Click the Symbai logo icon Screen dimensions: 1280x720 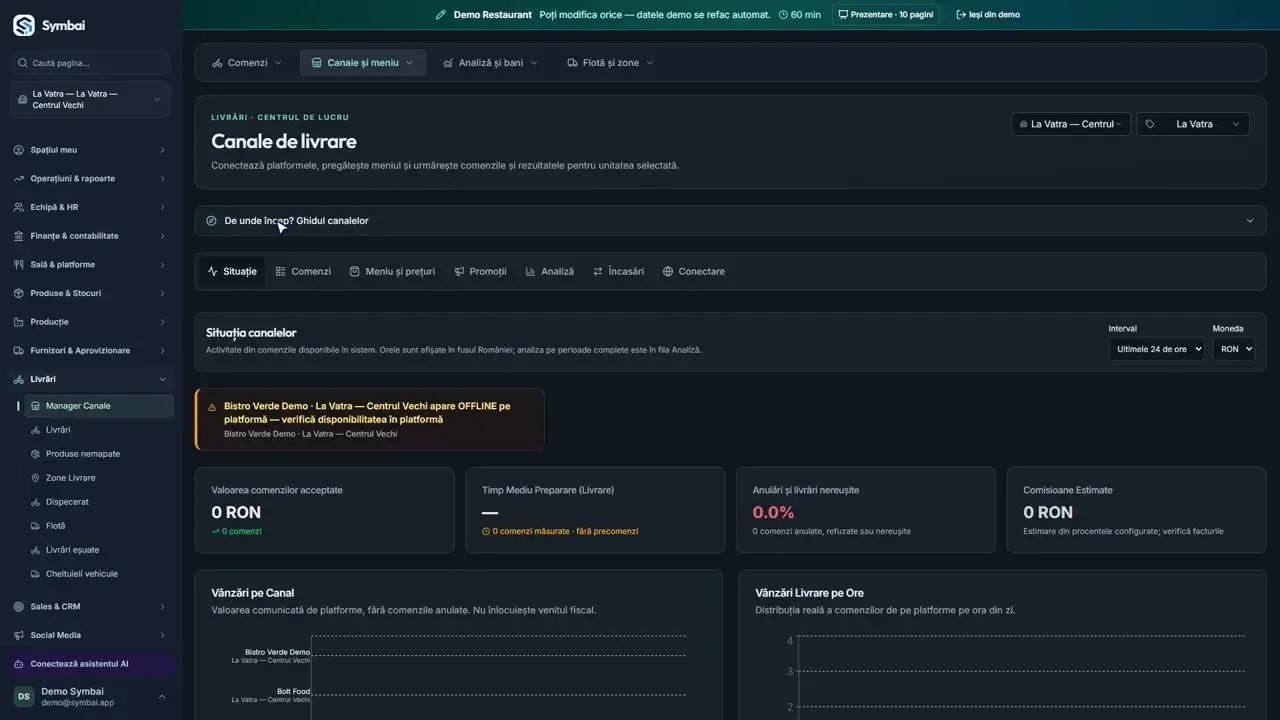coord(23,25)
